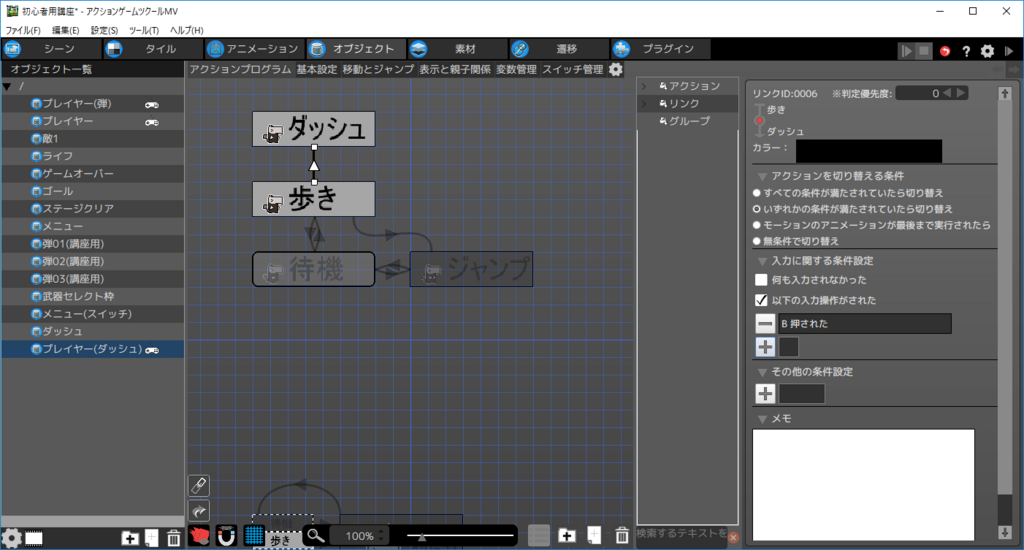
Task: Open the ヘルプ(H) menu
Action: [187, 30]
